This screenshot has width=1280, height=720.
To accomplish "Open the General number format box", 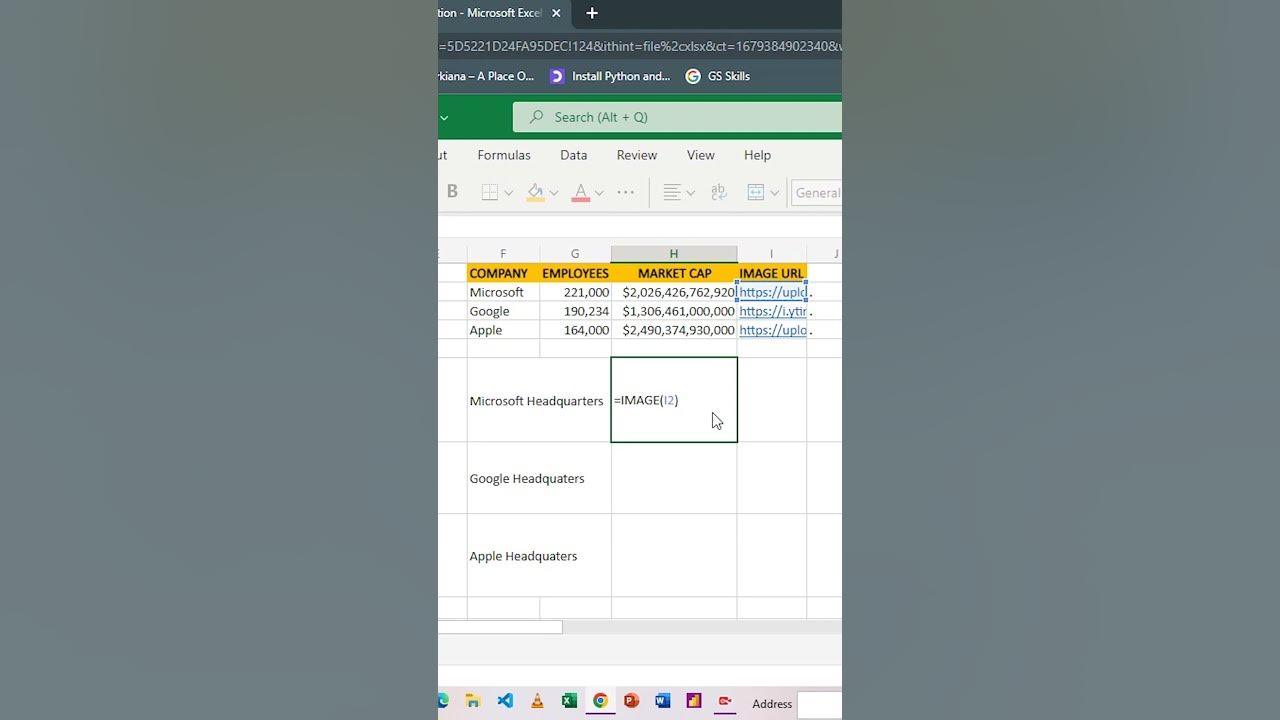I will coord(817,193).
